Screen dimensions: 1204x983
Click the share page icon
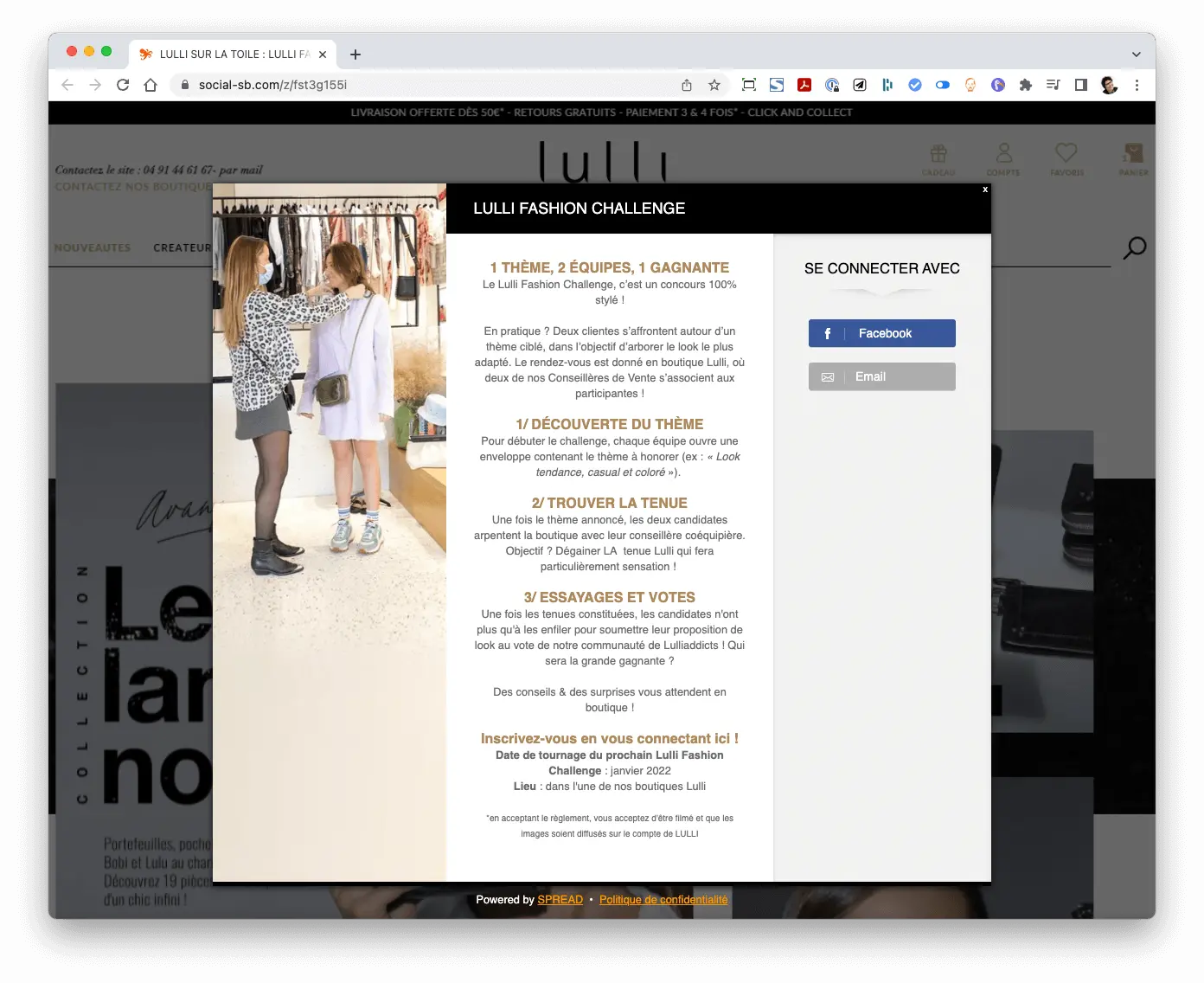[687, 85]
